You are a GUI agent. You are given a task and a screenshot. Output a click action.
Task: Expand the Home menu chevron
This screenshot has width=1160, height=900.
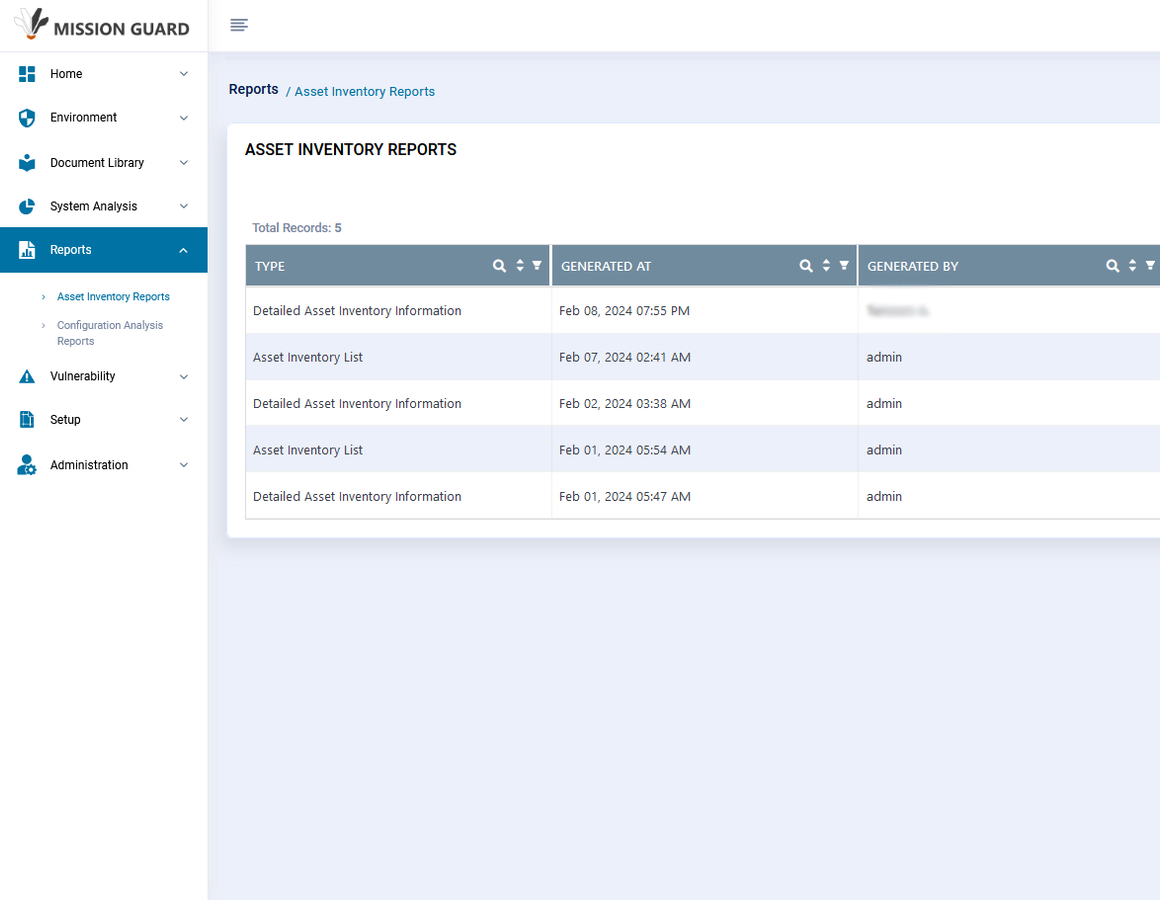(x=183, y=74)
